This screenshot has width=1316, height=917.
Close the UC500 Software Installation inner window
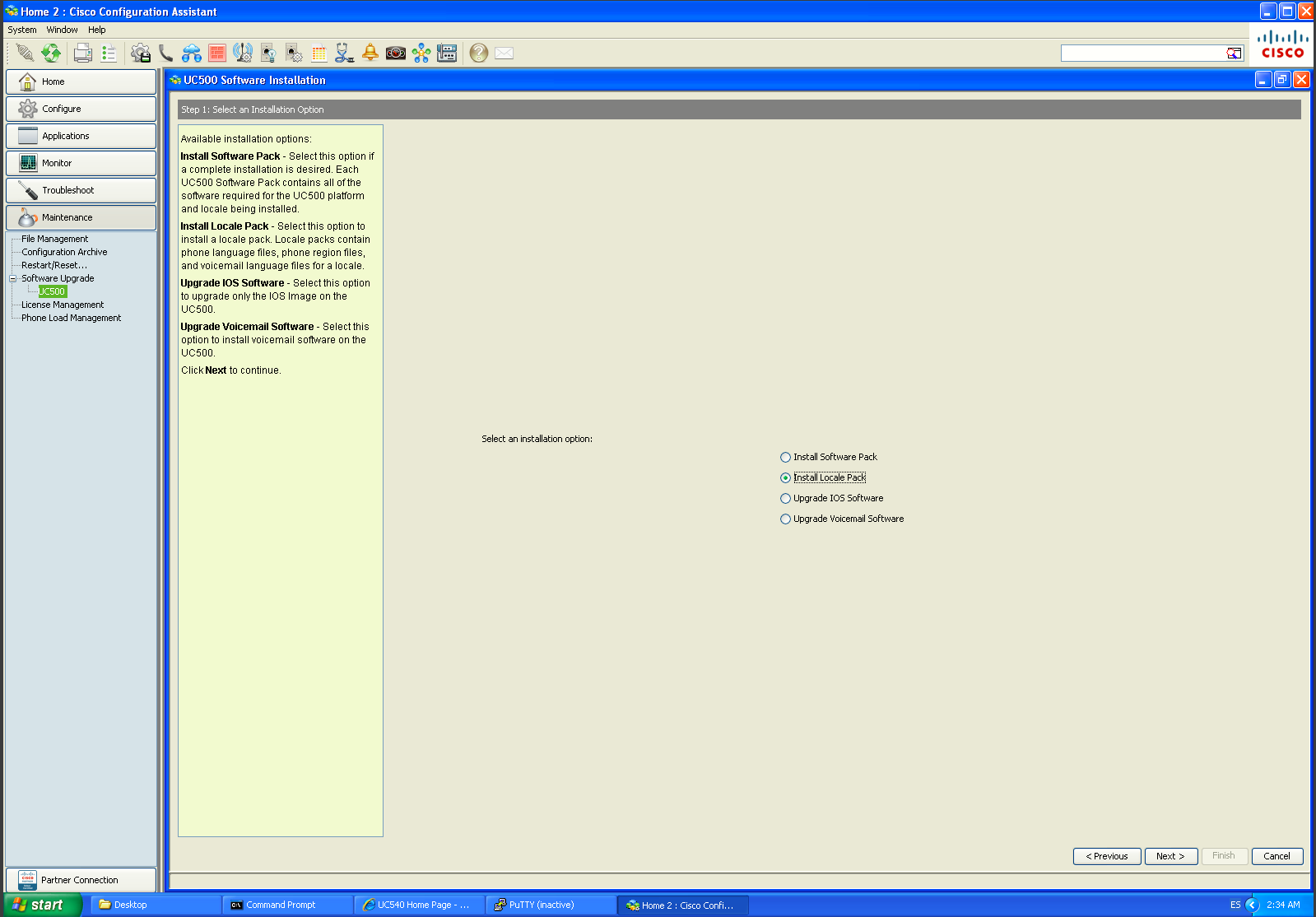(1301, 79)
